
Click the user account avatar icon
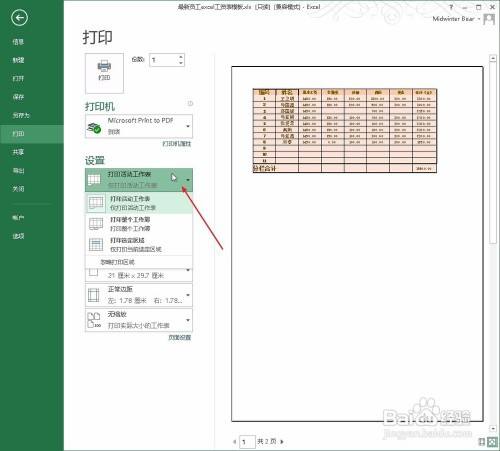tap(489, 19)
